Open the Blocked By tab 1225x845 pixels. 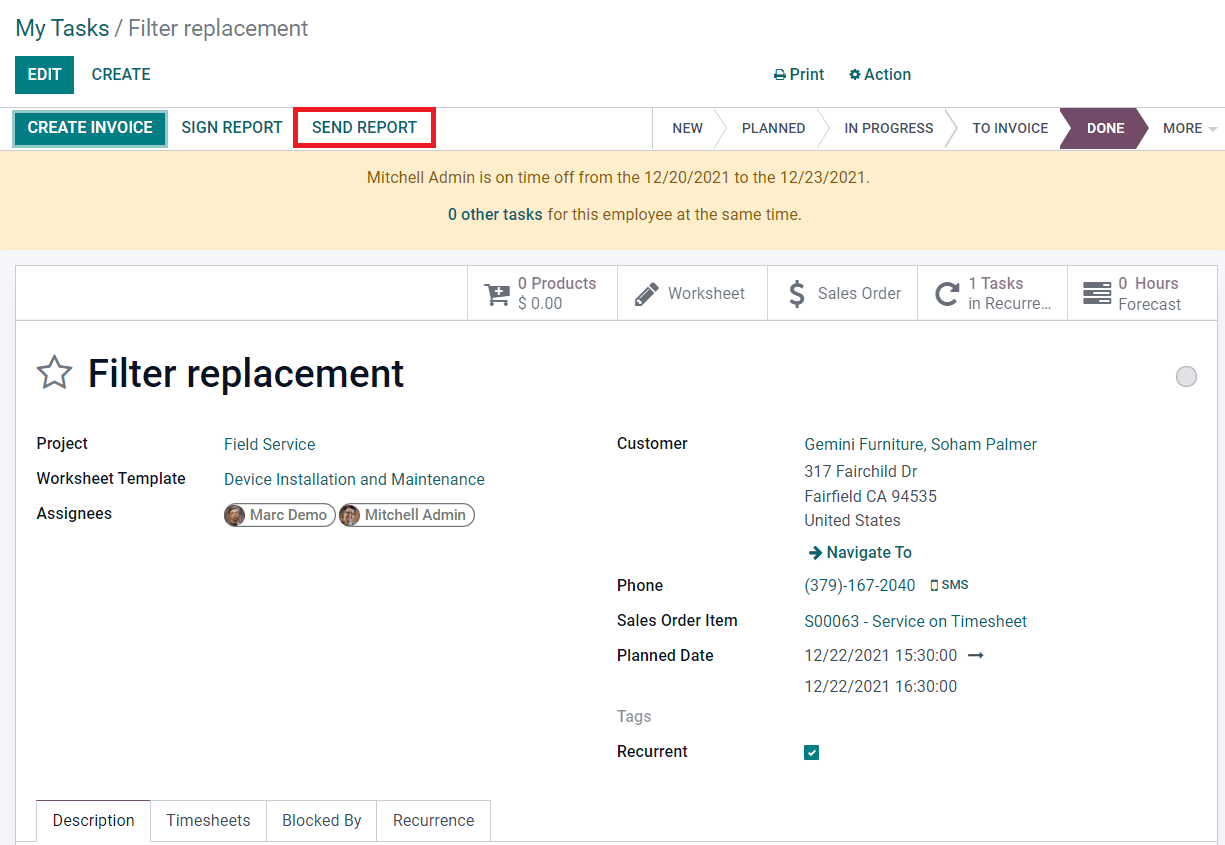tap(321, 821)
